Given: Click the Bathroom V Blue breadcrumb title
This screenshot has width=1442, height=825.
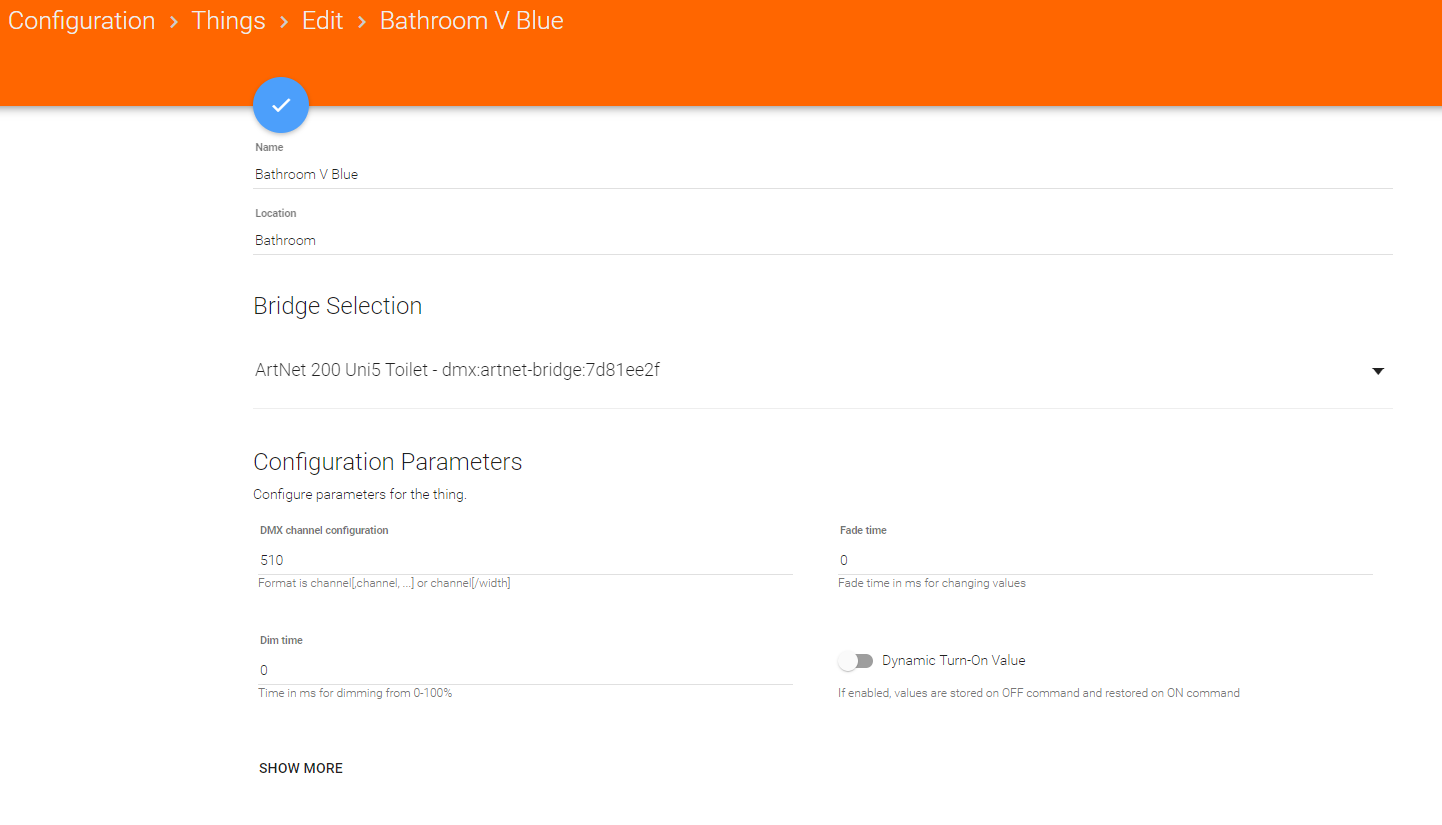Looking at the screenshot, I should tap(471, 21).
